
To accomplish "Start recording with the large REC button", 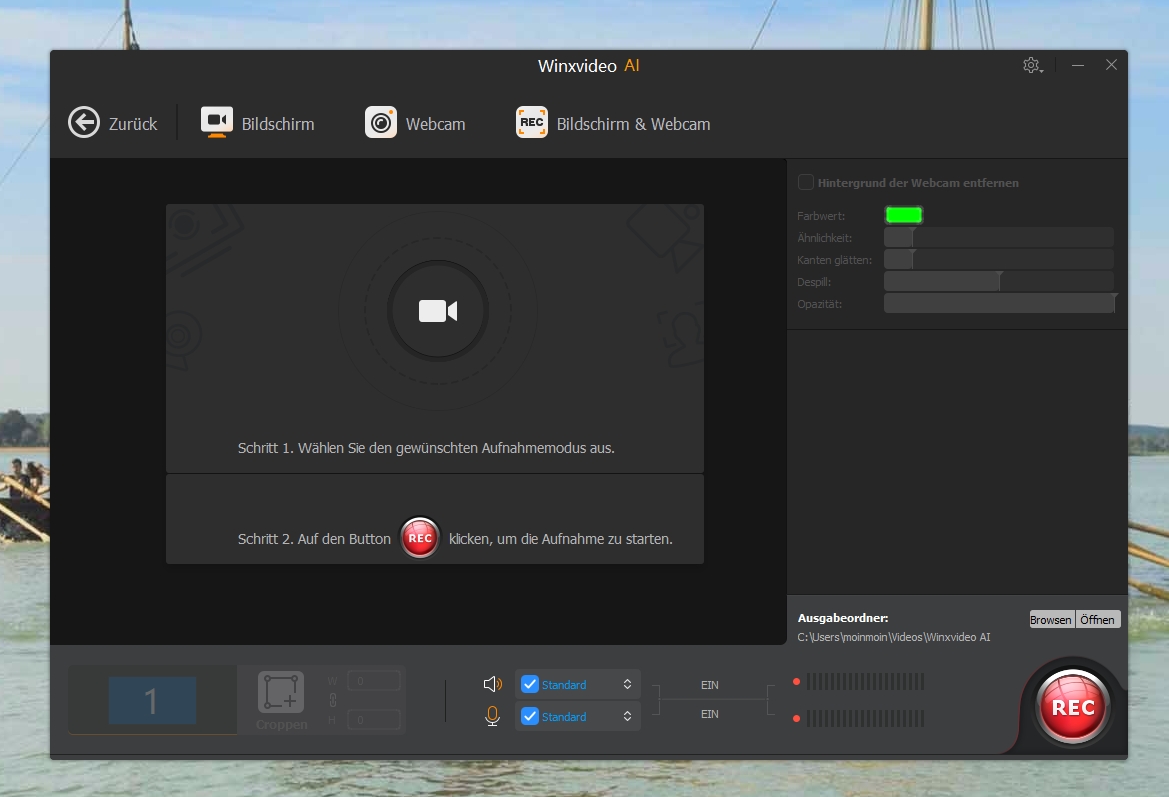I will (x=1073, y=707).
